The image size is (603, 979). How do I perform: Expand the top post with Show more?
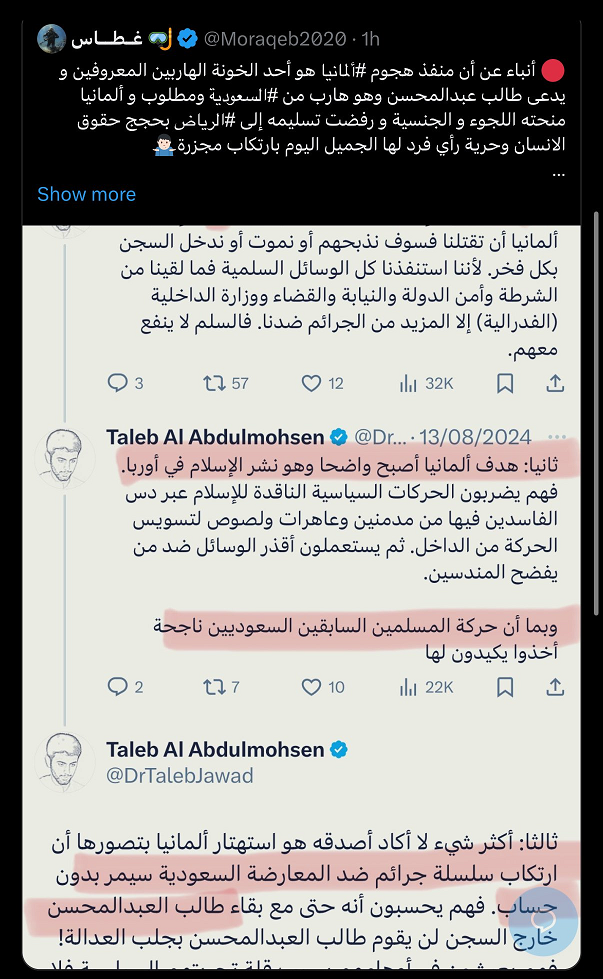86,194
